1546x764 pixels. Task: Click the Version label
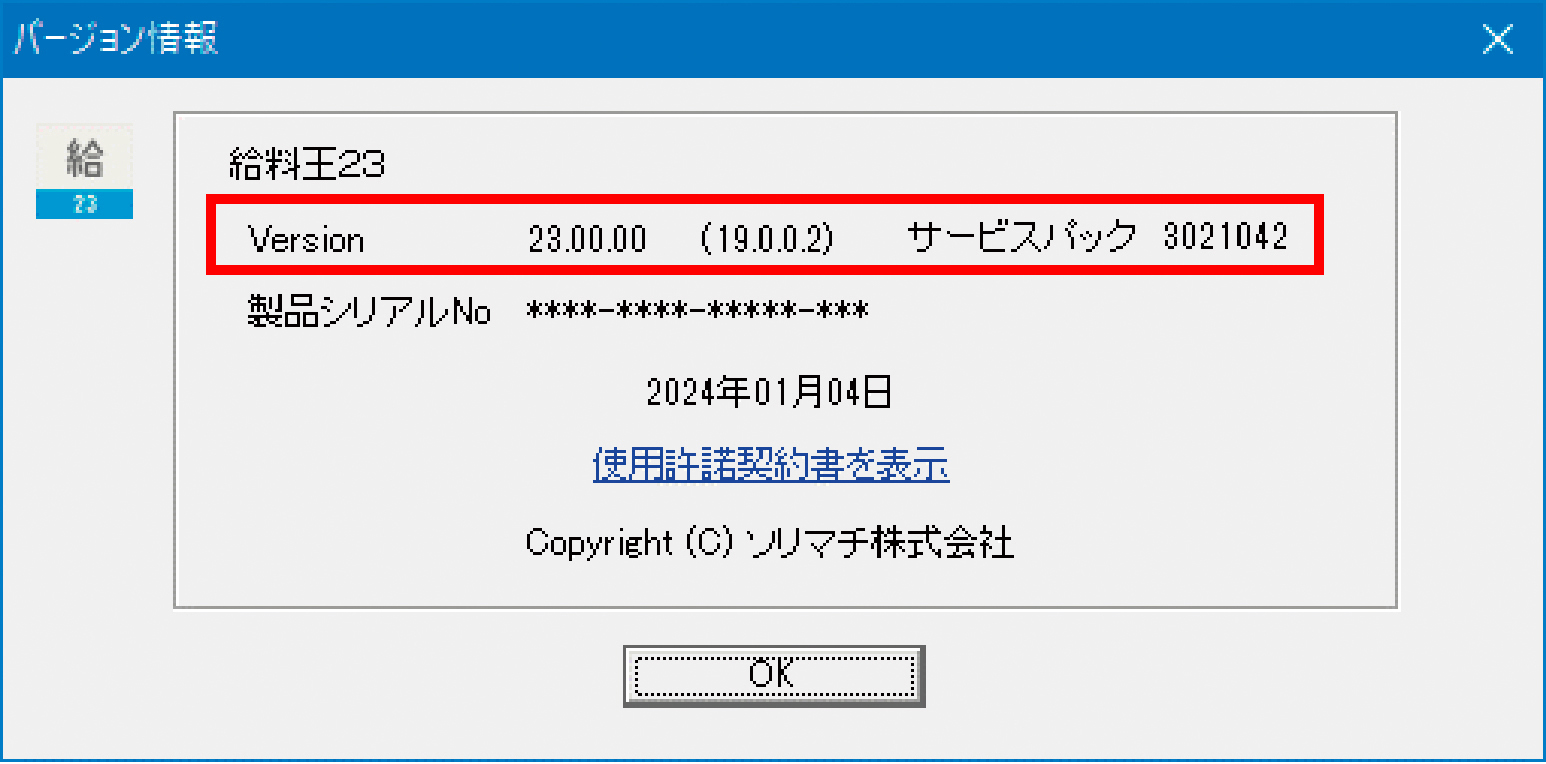306,240
